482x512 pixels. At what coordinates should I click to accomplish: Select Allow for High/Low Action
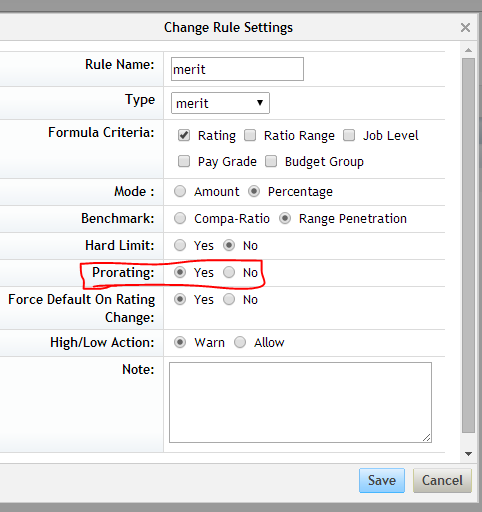click(240, 342)
